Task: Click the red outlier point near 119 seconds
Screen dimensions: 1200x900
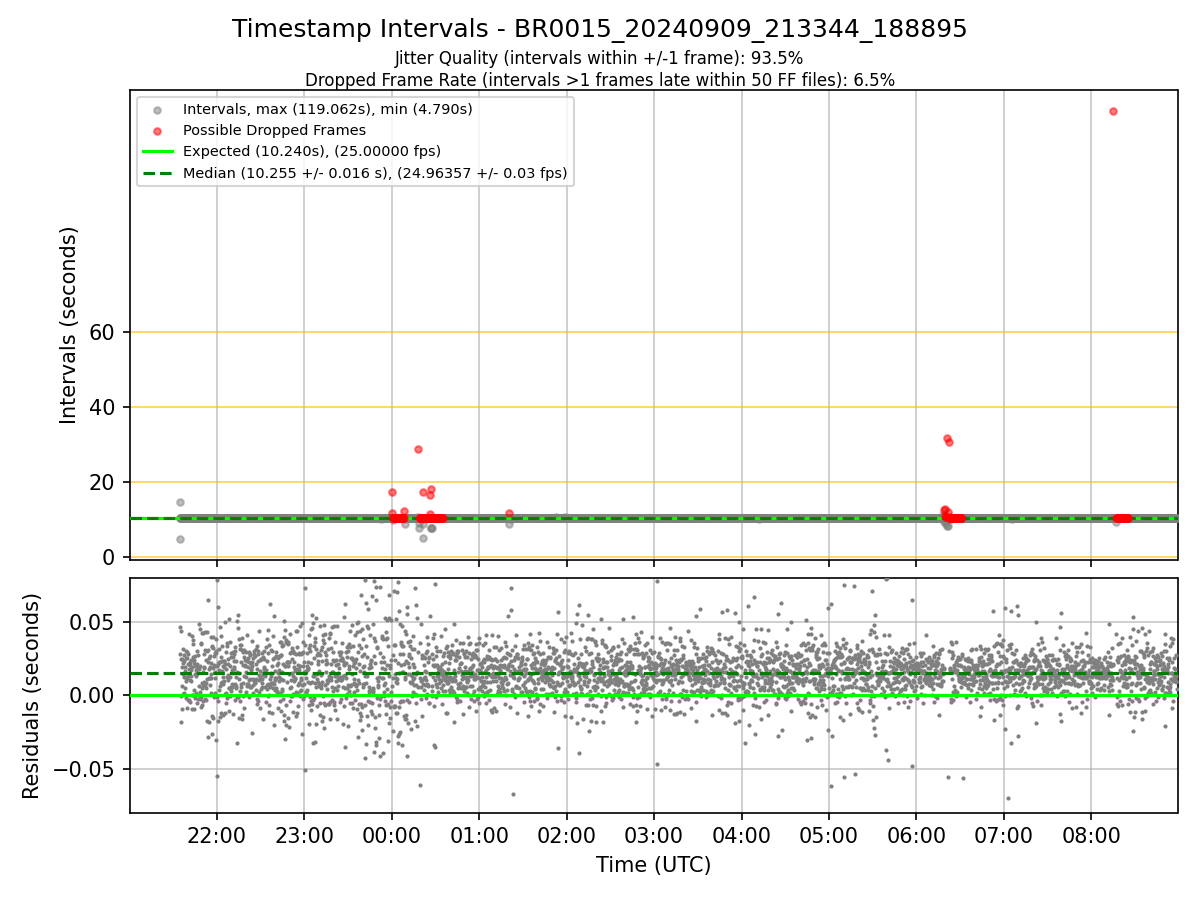Action: [x=1113, y=111]
